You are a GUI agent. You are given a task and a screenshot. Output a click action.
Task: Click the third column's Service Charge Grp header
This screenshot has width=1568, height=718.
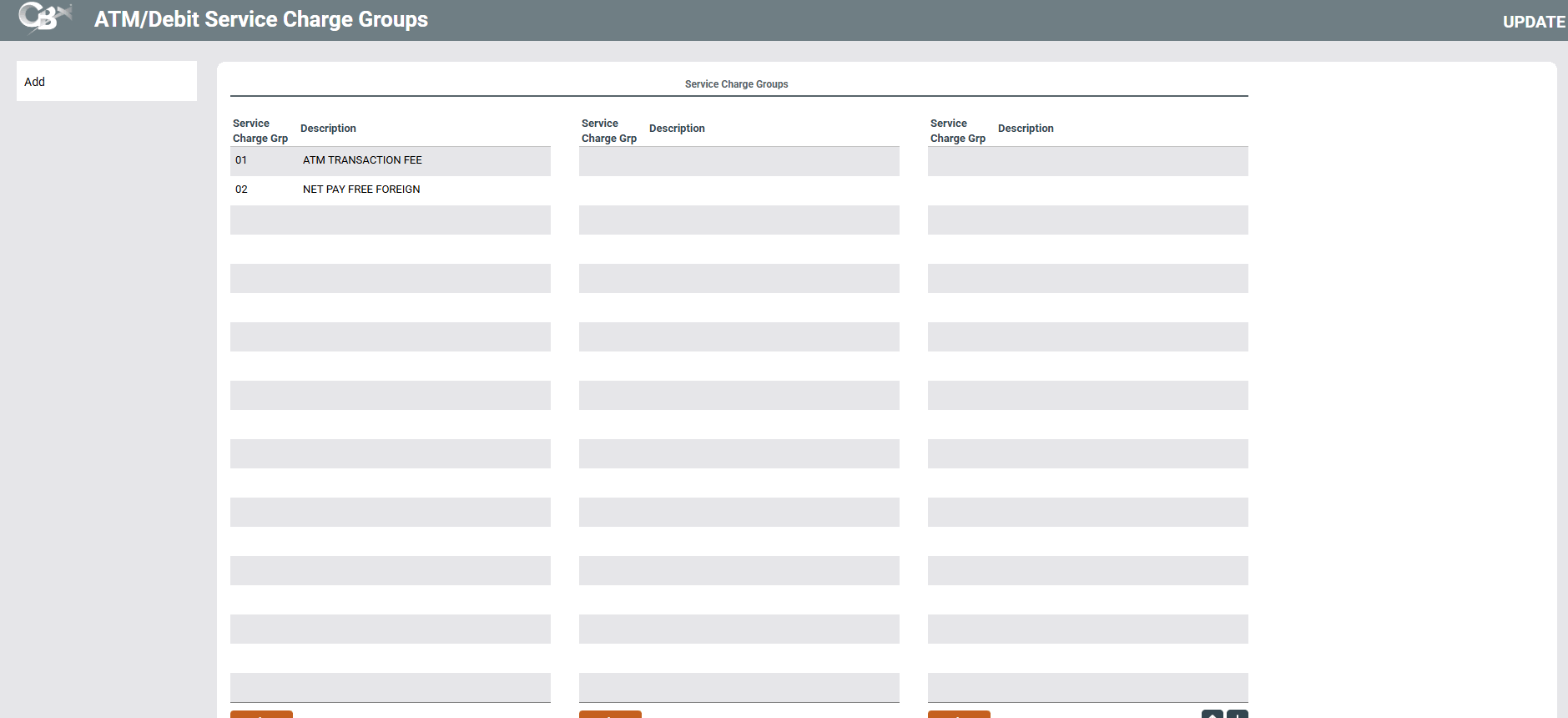957,130
